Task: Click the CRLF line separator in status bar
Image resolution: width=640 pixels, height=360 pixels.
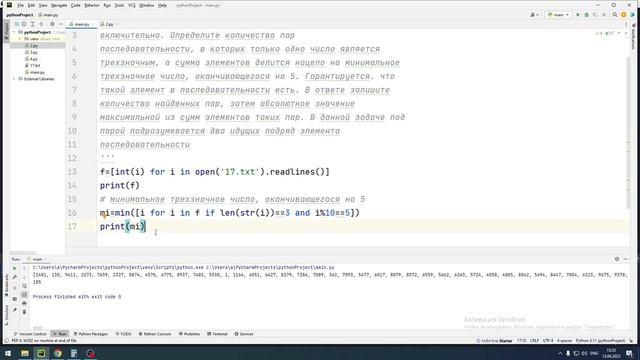Action: click(534, 340)
